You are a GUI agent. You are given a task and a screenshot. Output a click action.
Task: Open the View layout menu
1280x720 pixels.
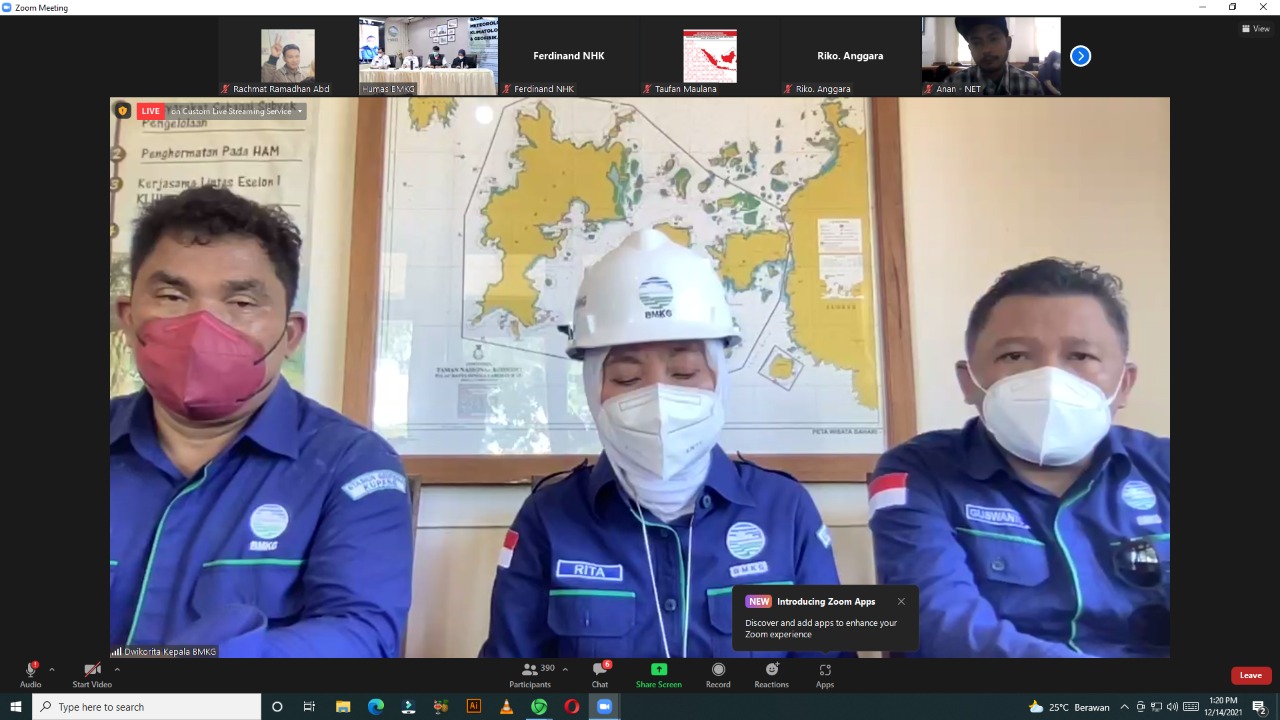(x=1255, y=29)
